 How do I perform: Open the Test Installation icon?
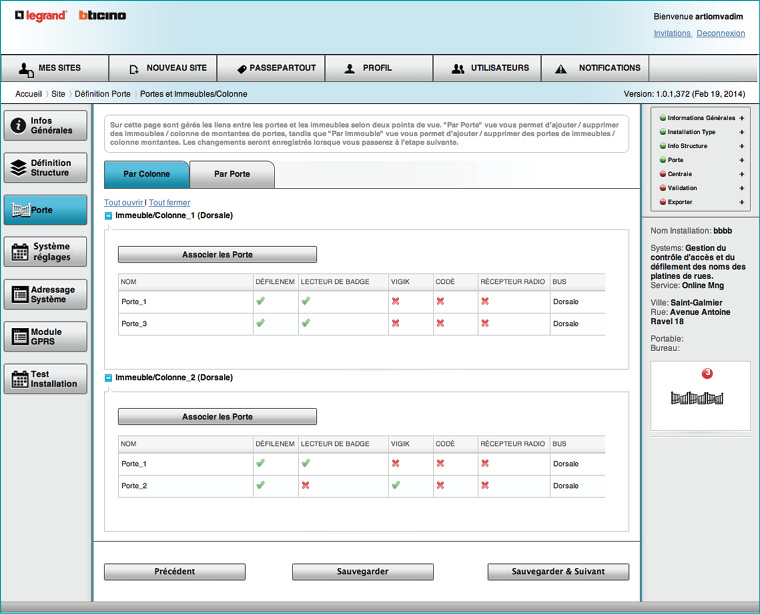pos(19,379)
